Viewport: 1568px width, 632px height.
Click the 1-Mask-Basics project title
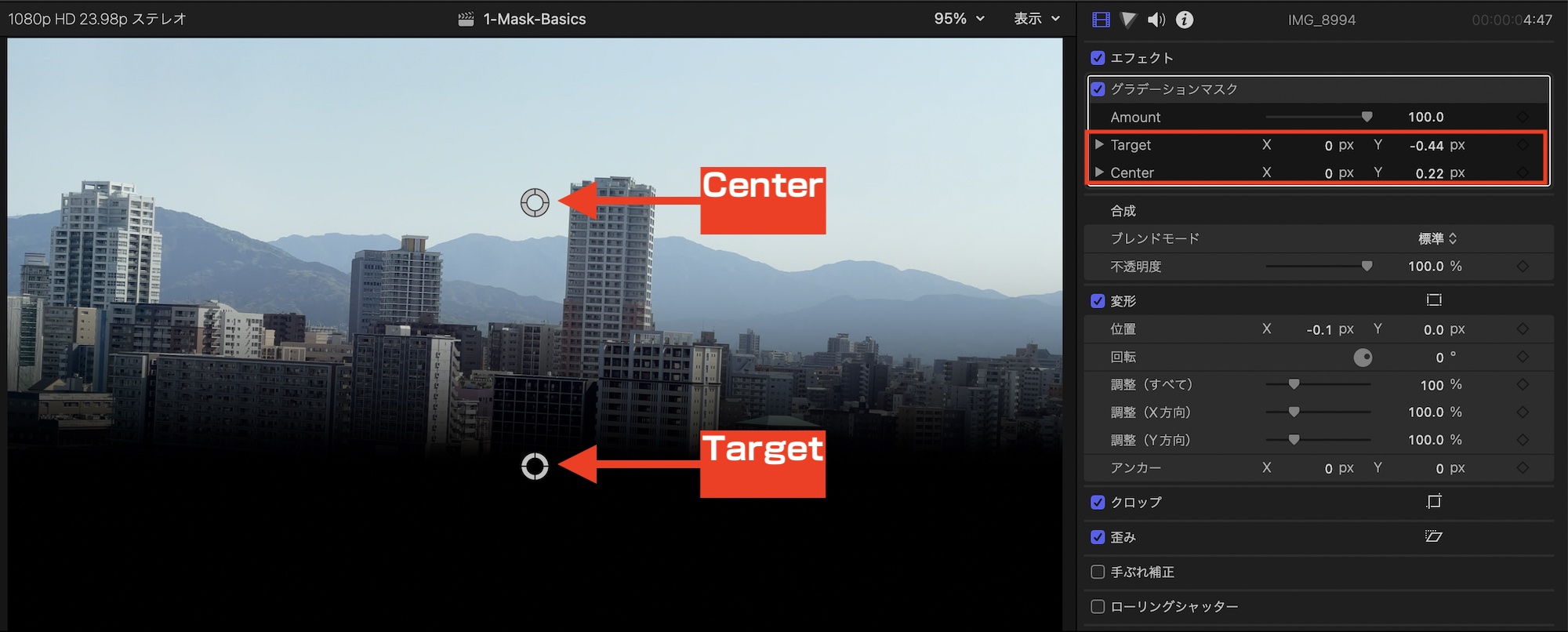(535, 19)
